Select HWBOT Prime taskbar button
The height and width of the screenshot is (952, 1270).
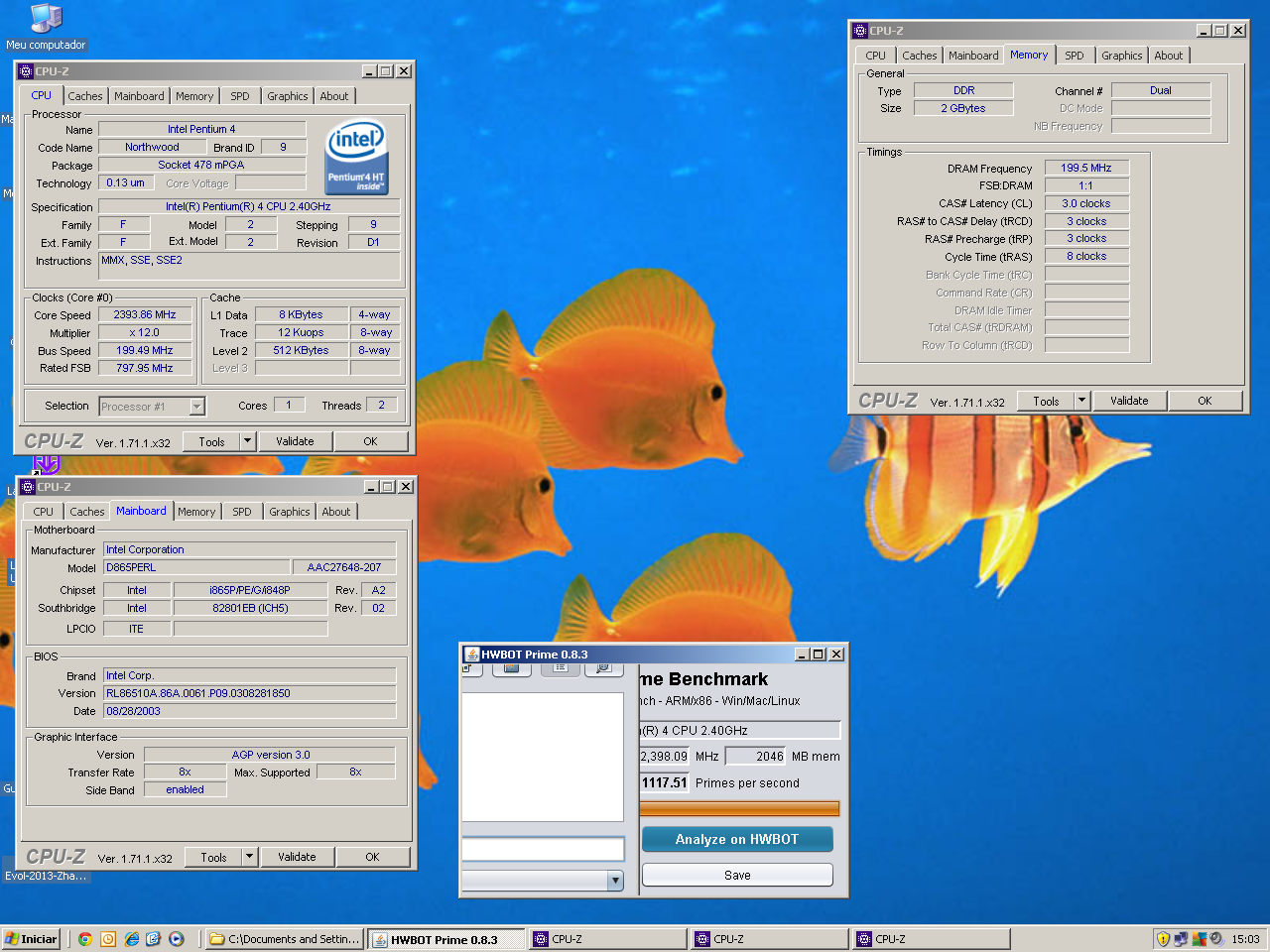(446, 939)
